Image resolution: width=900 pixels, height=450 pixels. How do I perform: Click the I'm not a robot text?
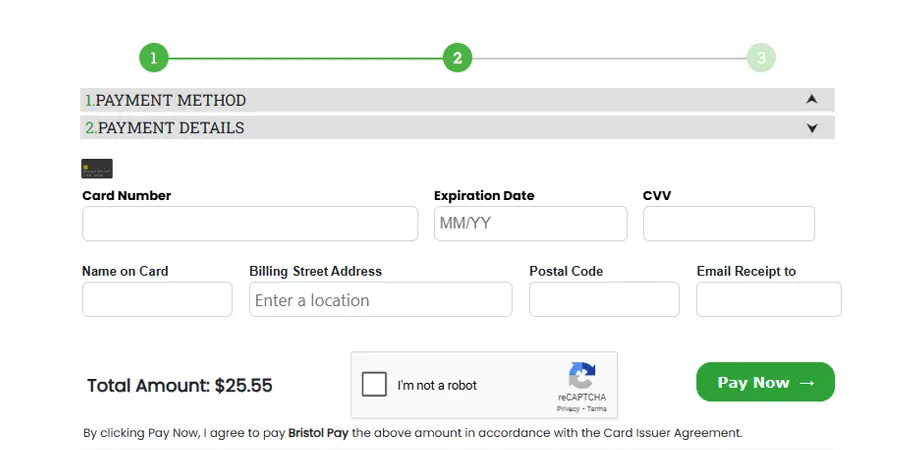(437, 386)
